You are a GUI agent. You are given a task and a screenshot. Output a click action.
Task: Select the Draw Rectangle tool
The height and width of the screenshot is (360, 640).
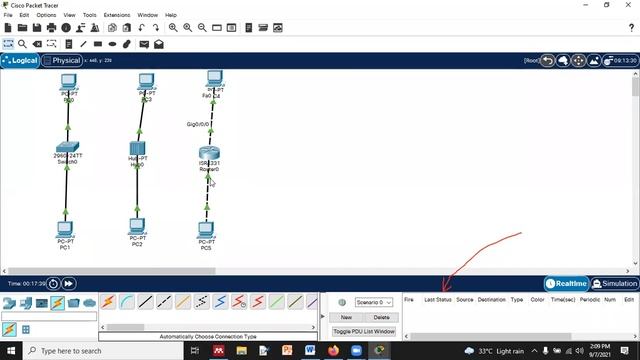tap(98, 44)
